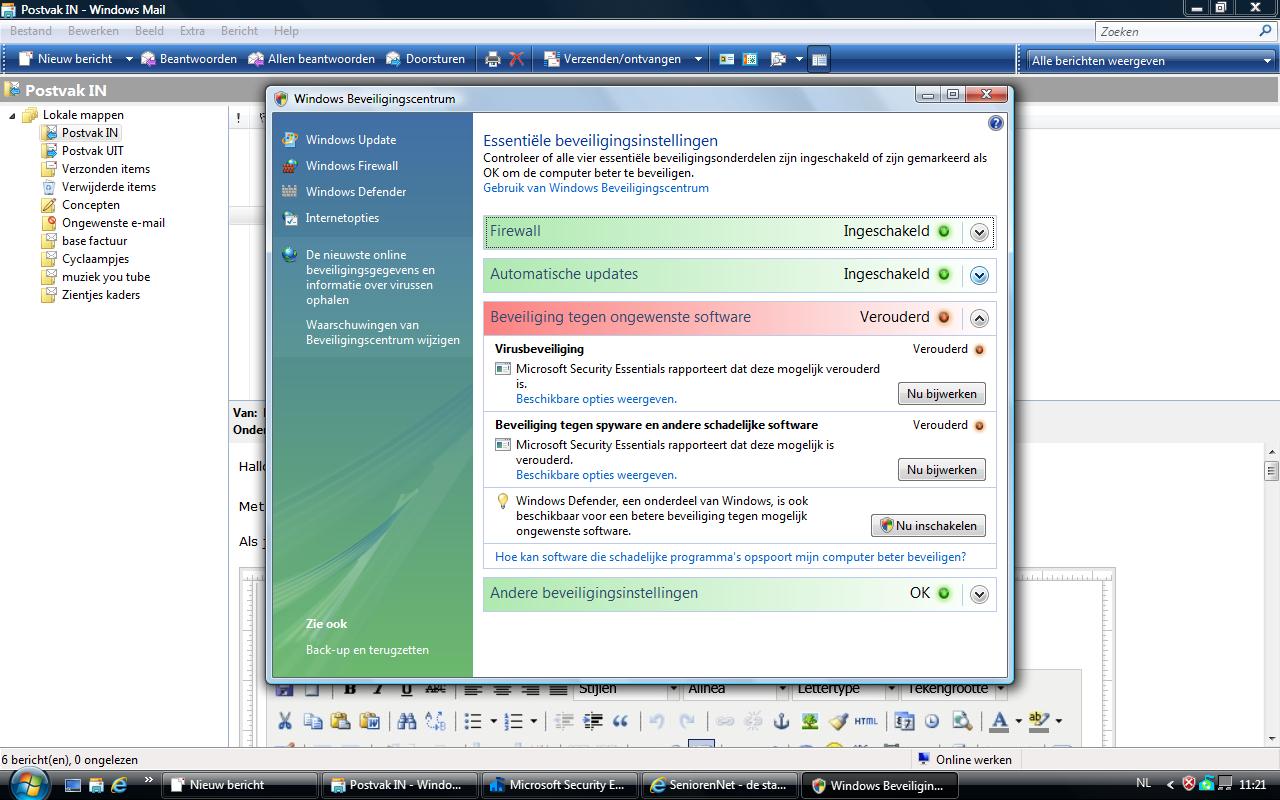Click the binoculars Find icon
Image resolution: width=1280 pixels, height=800 pixels.
[406, 721]
